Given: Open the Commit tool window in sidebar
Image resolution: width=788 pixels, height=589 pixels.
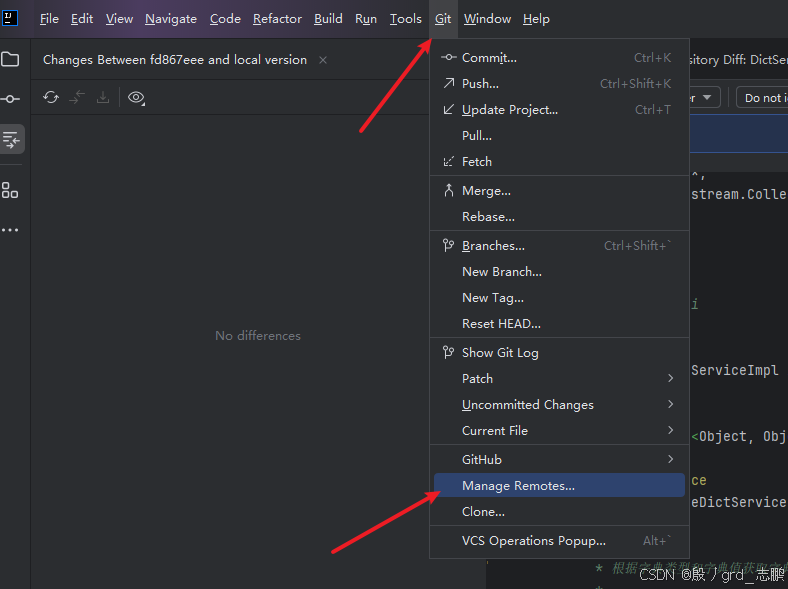Looking at the screenshot, I should [10, 99].
